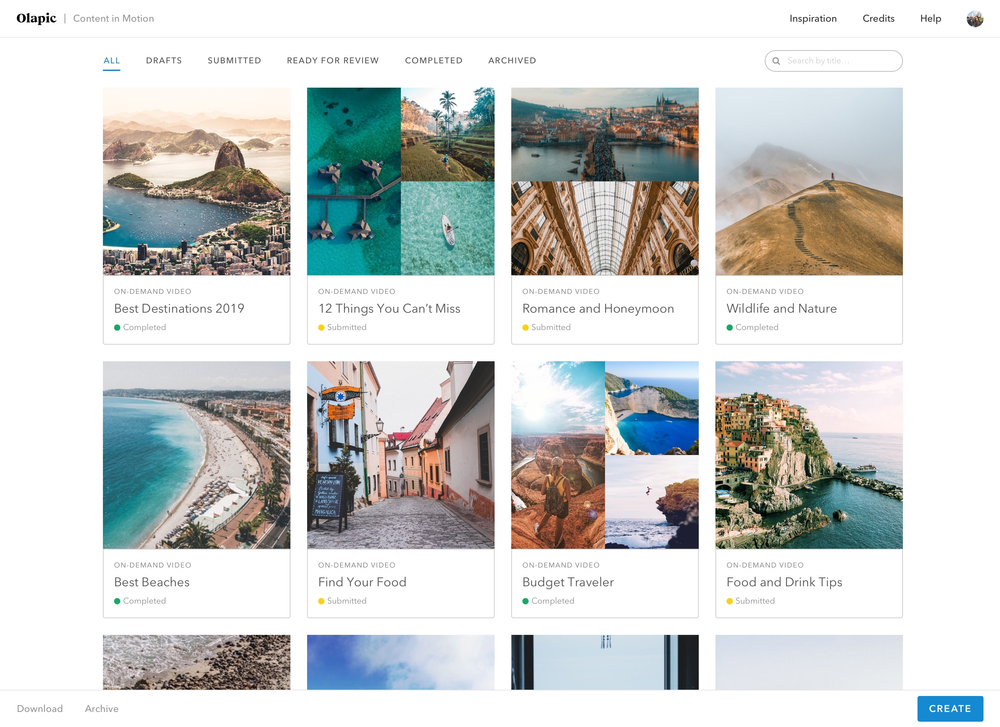Open the Help link
1000x727 pixels.
click(930, 18)
